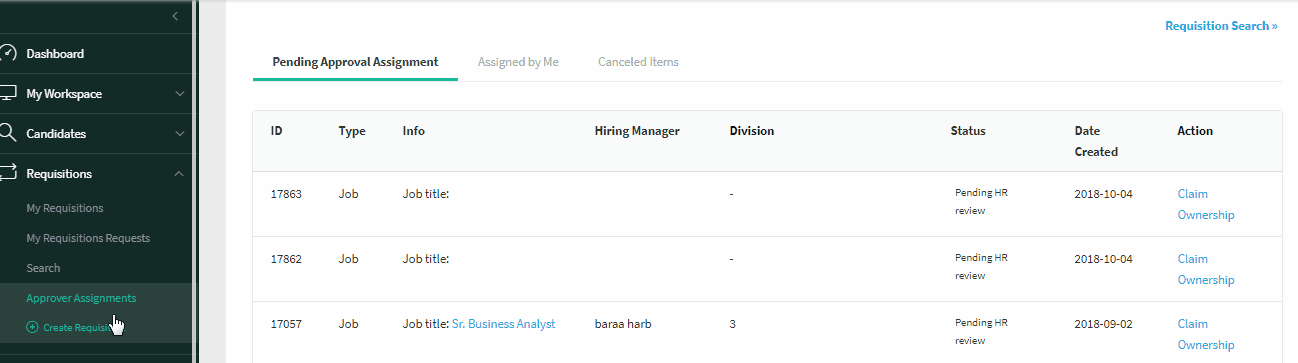Click the Dashboard gauge icon
Screen dimensions: 1298x363
[7, 54]
